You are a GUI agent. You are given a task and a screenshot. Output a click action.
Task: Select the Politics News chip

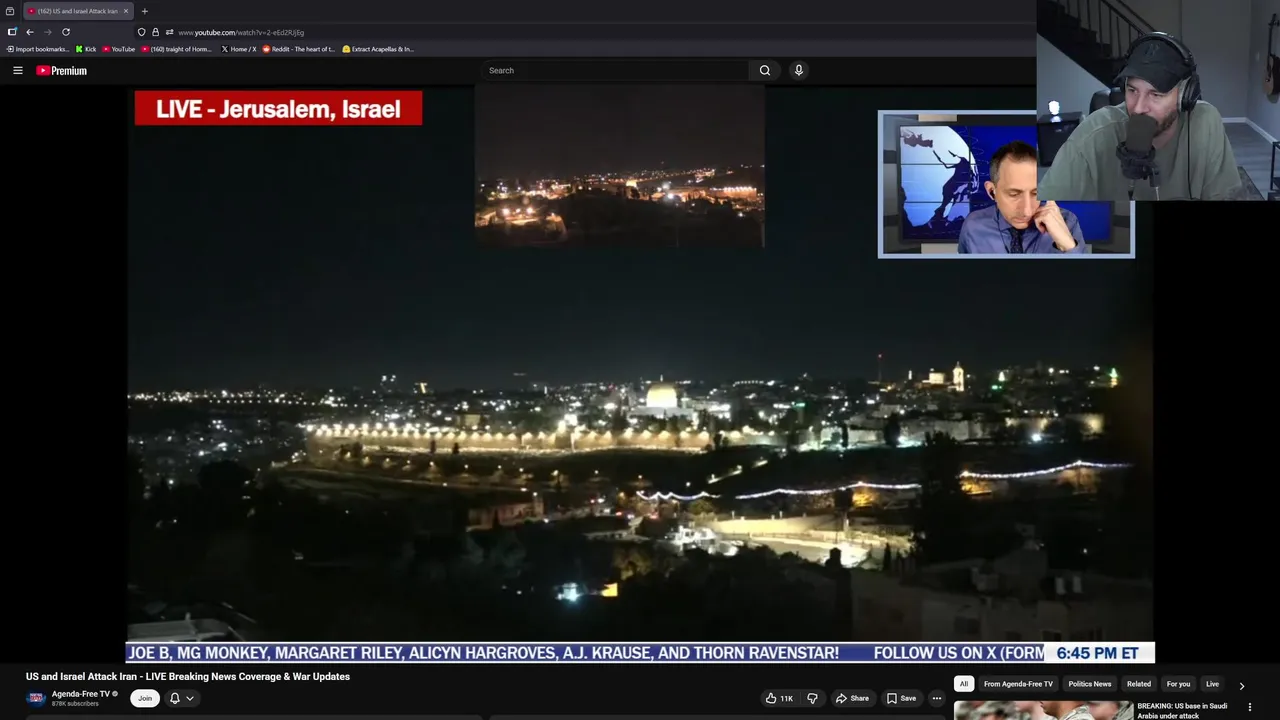click(x=1090, y=684)
